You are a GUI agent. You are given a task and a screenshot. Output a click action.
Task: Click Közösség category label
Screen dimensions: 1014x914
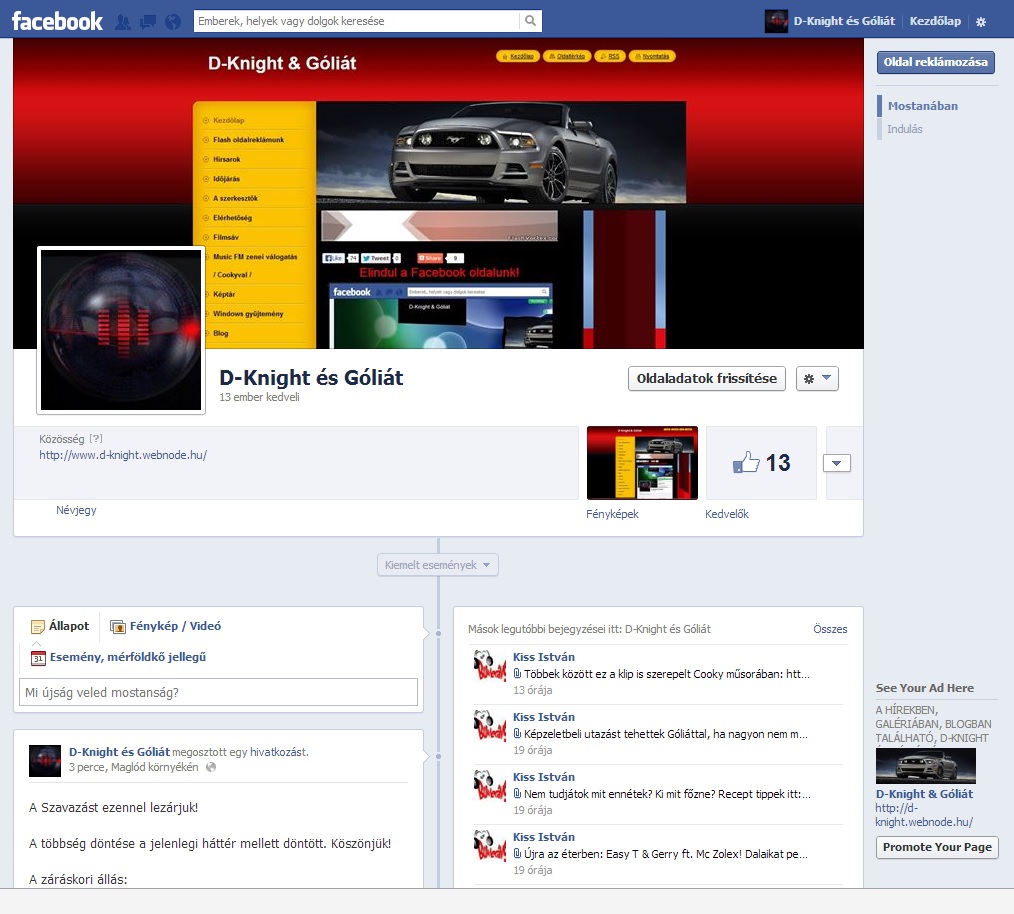61,439
